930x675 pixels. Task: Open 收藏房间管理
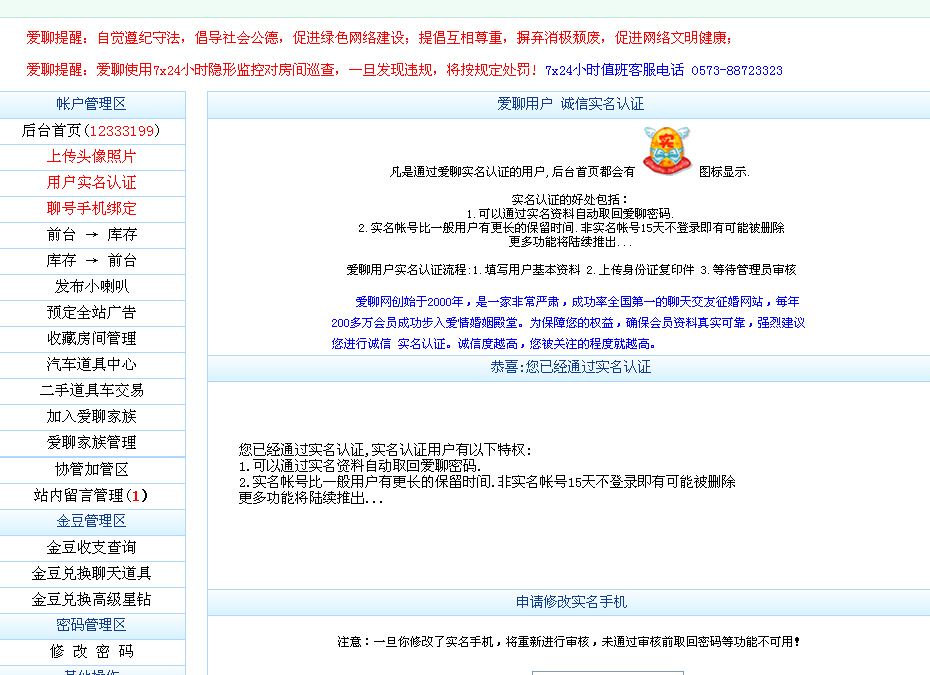point(91,338)
